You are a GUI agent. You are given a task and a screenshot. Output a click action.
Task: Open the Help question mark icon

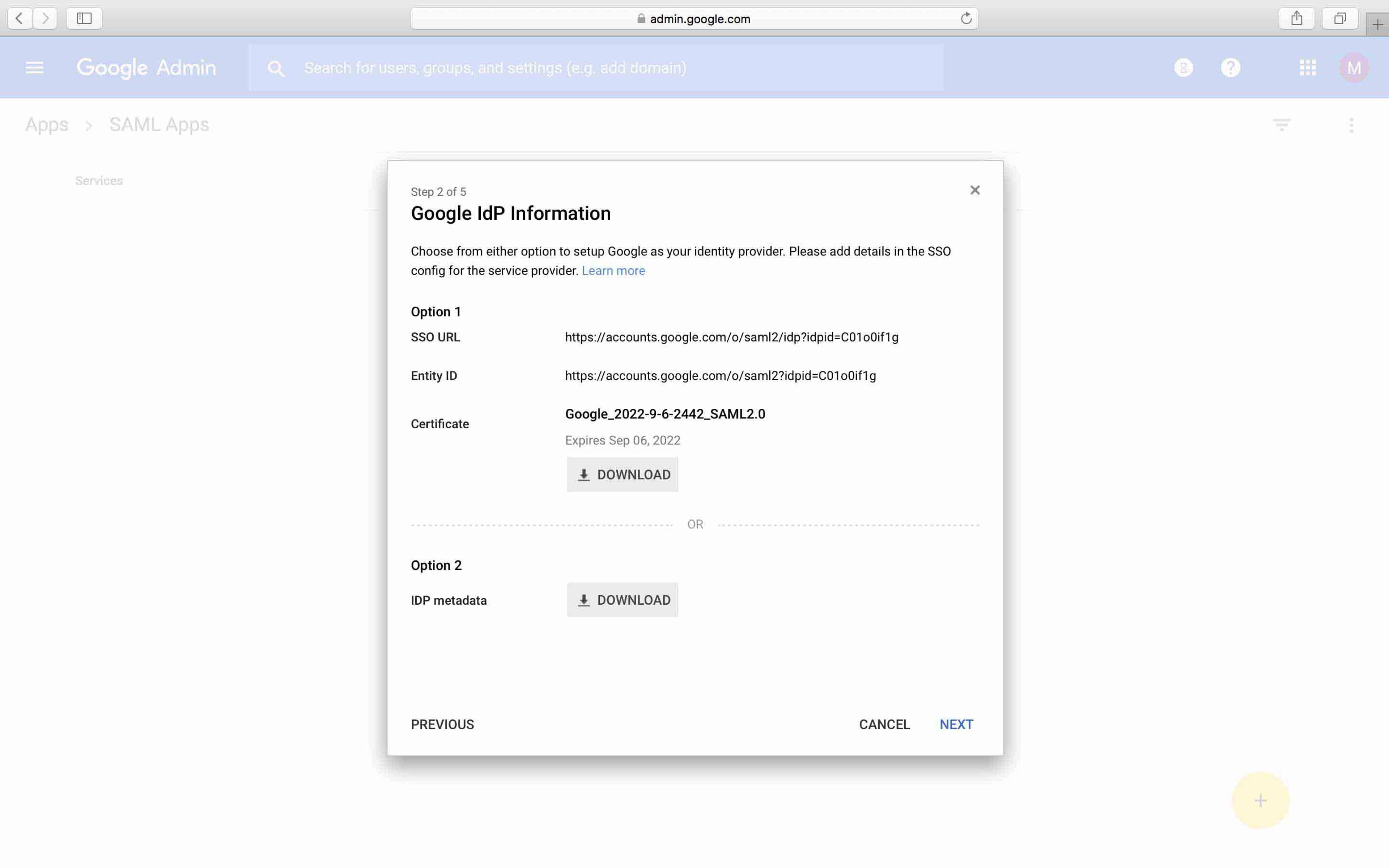coord(1231,68)
